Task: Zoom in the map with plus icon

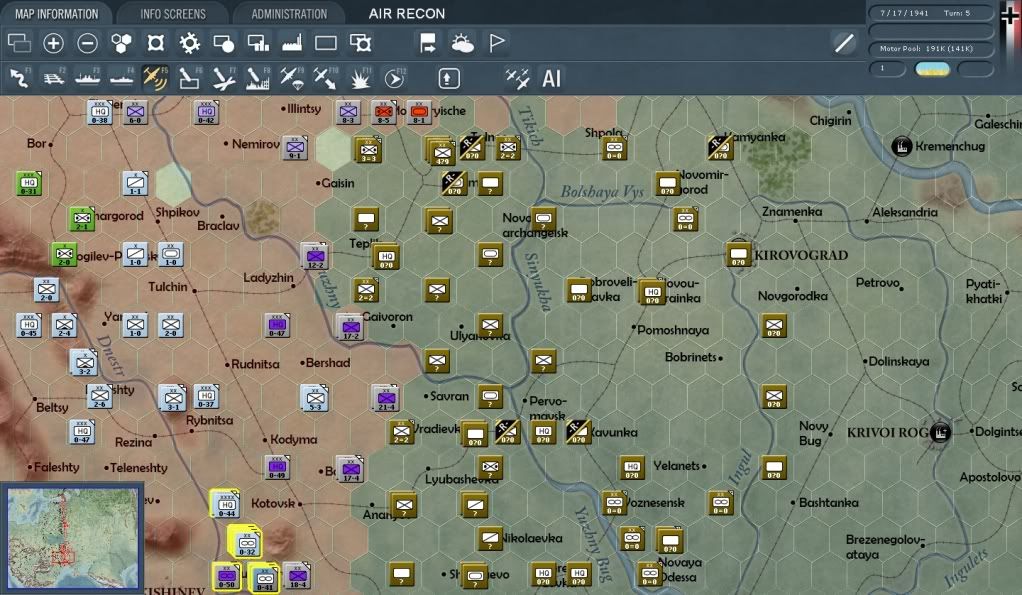Action: point(53,44)
